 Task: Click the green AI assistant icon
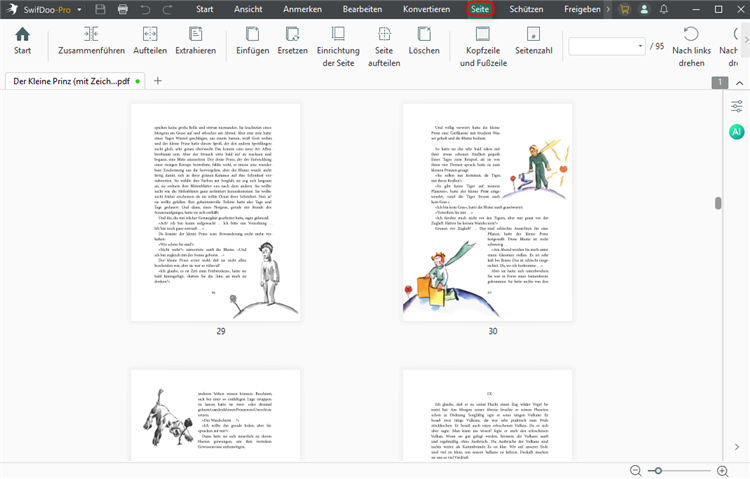(737, 132)
